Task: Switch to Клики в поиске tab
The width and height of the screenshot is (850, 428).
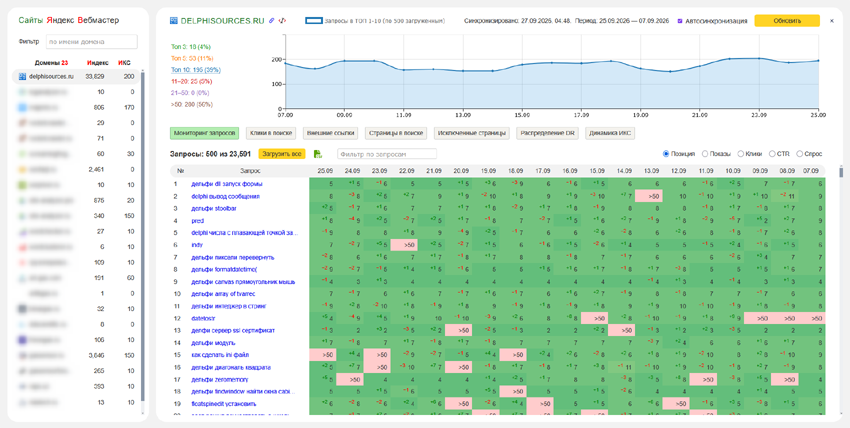Action: coord(271,133)
